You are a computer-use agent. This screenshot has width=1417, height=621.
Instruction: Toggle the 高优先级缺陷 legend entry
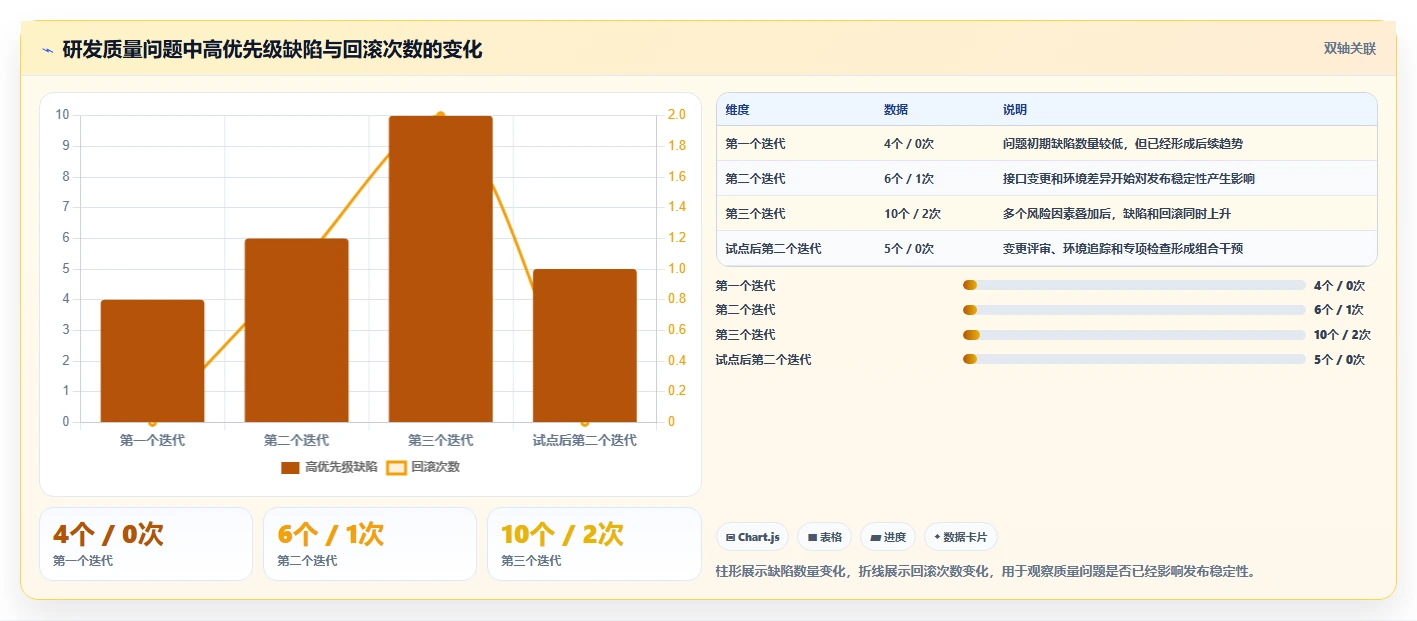(329, 467)
